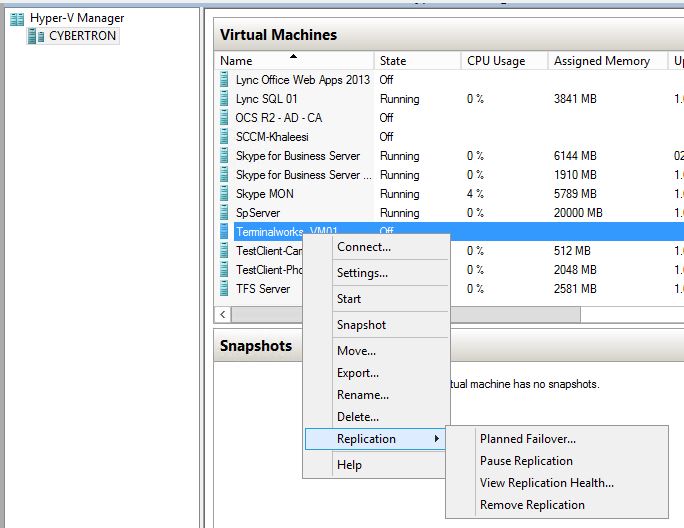This screenshot has height=528, width=684.
Task: Select the SpServer row
Action: 449,213
